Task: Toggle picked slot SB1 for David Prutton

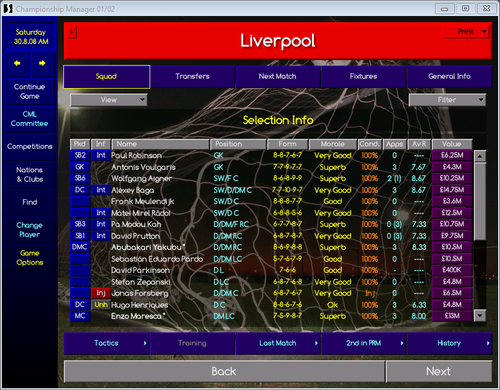Action: coord(80,236)
